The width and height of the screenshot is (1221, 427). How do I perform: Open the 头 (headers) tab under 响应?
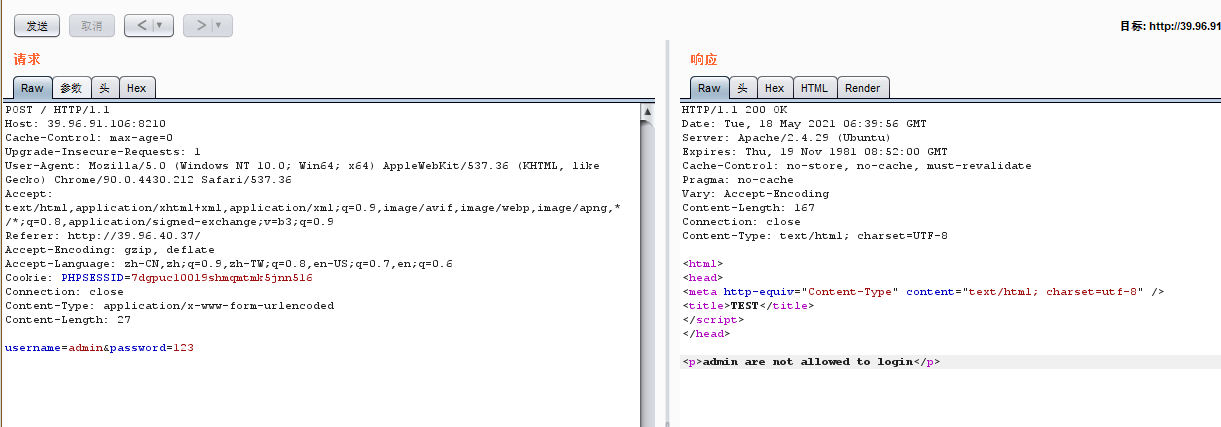[742, 88]
